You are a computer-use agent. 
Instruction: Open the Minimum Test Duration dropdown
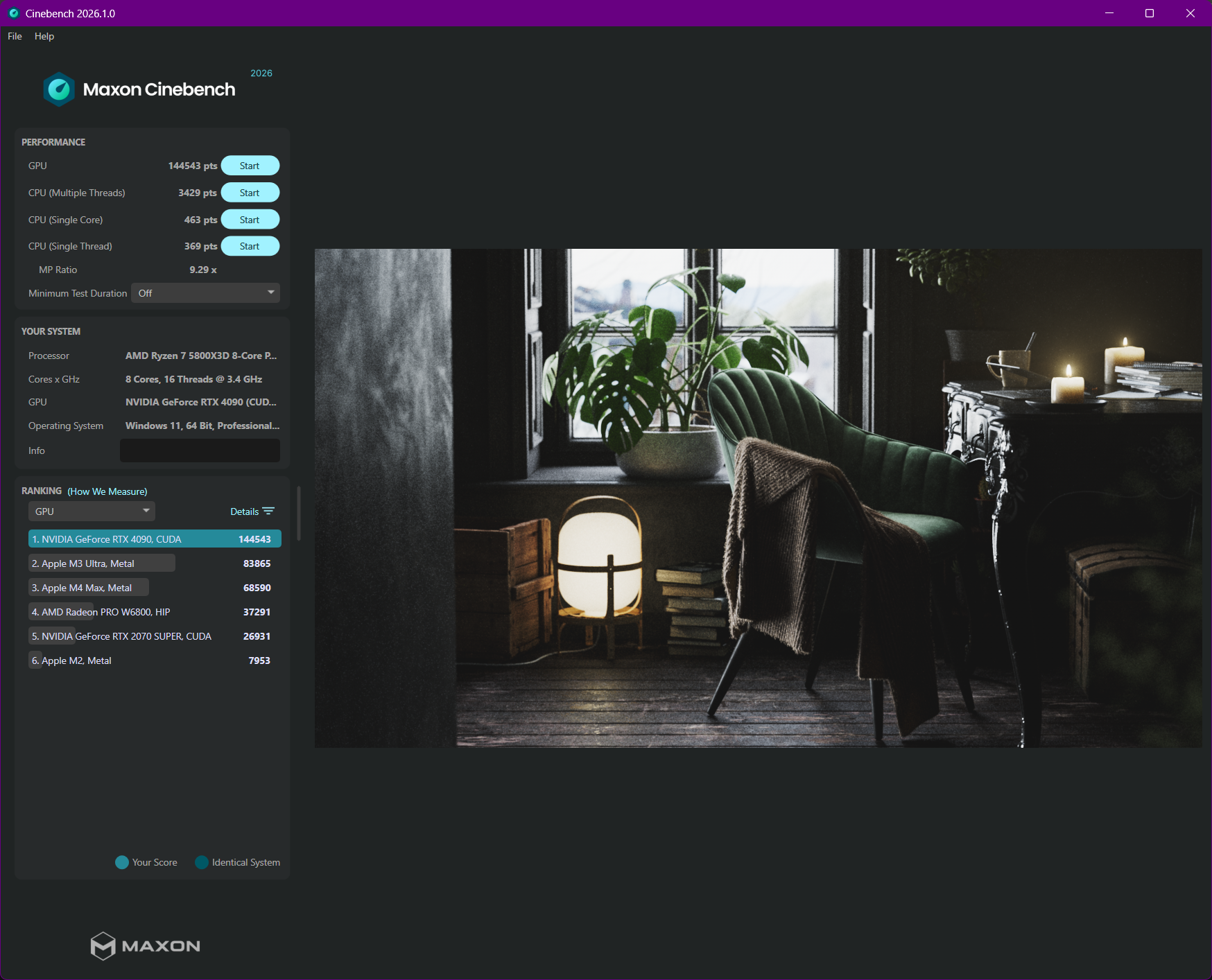[x=205, y=293]
